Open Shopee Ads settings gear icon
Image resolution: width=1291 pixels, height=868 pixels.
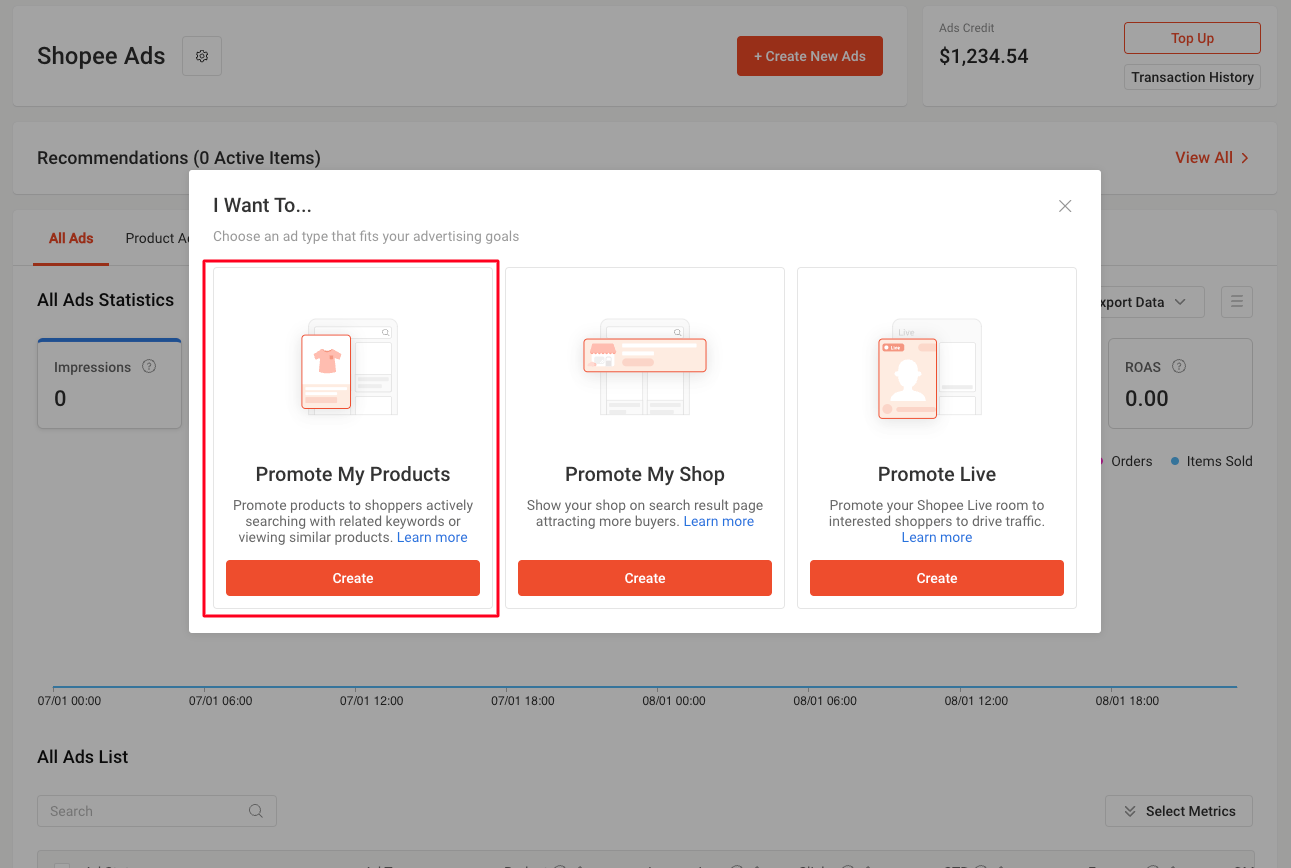202,56
